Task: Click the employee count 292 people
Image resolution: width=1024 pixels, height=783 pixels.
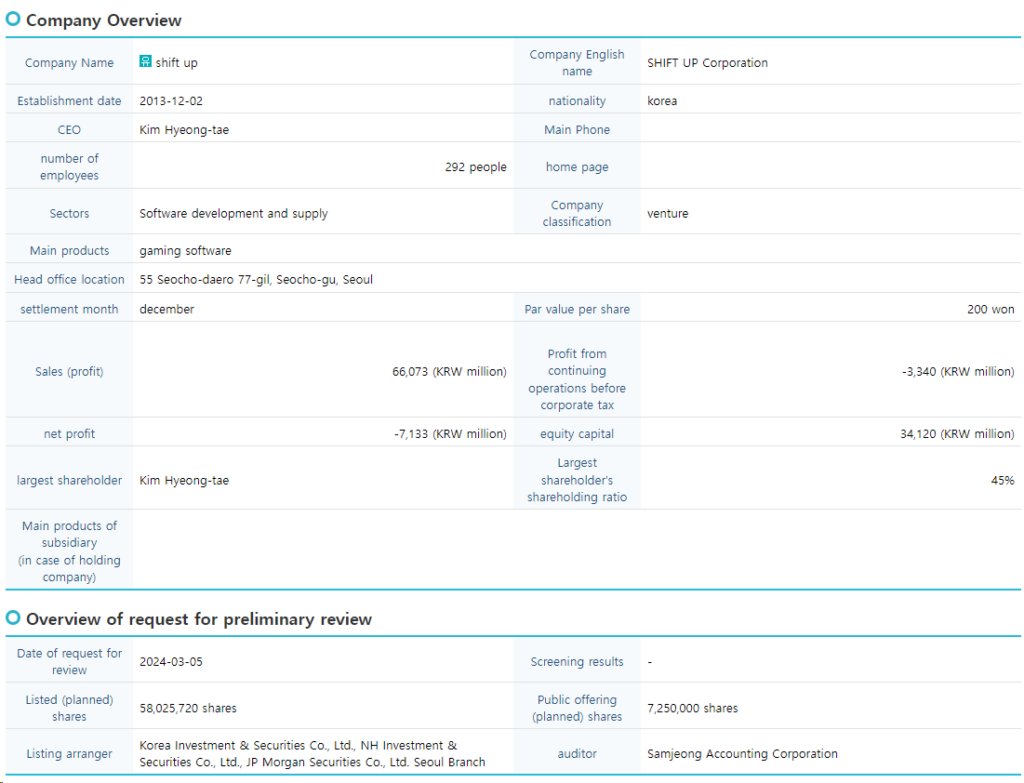Action: 477,166
